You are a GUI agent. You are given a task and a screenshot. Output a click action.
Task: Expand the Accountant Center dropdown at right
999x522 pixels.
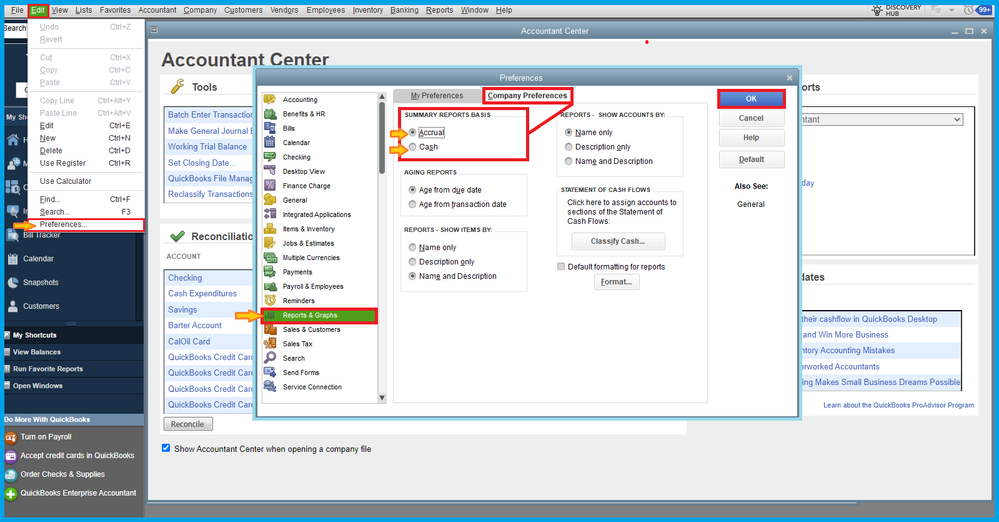(957, 119)
